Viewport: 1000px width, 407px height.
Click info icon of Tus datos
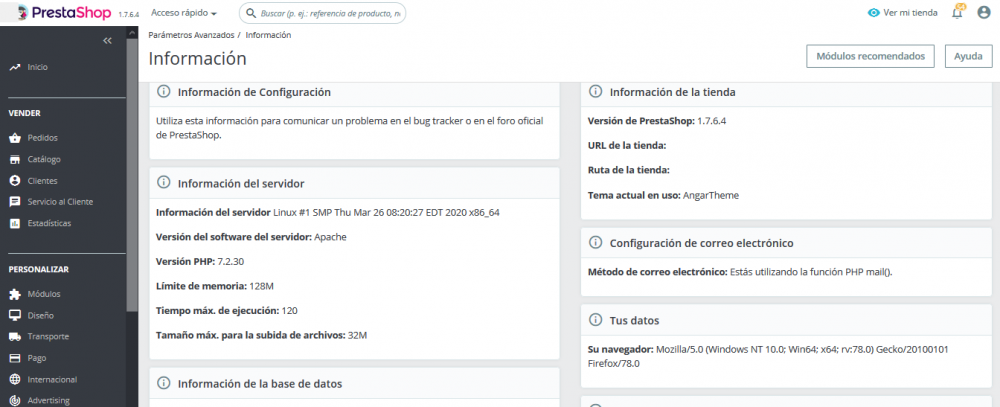595,320
